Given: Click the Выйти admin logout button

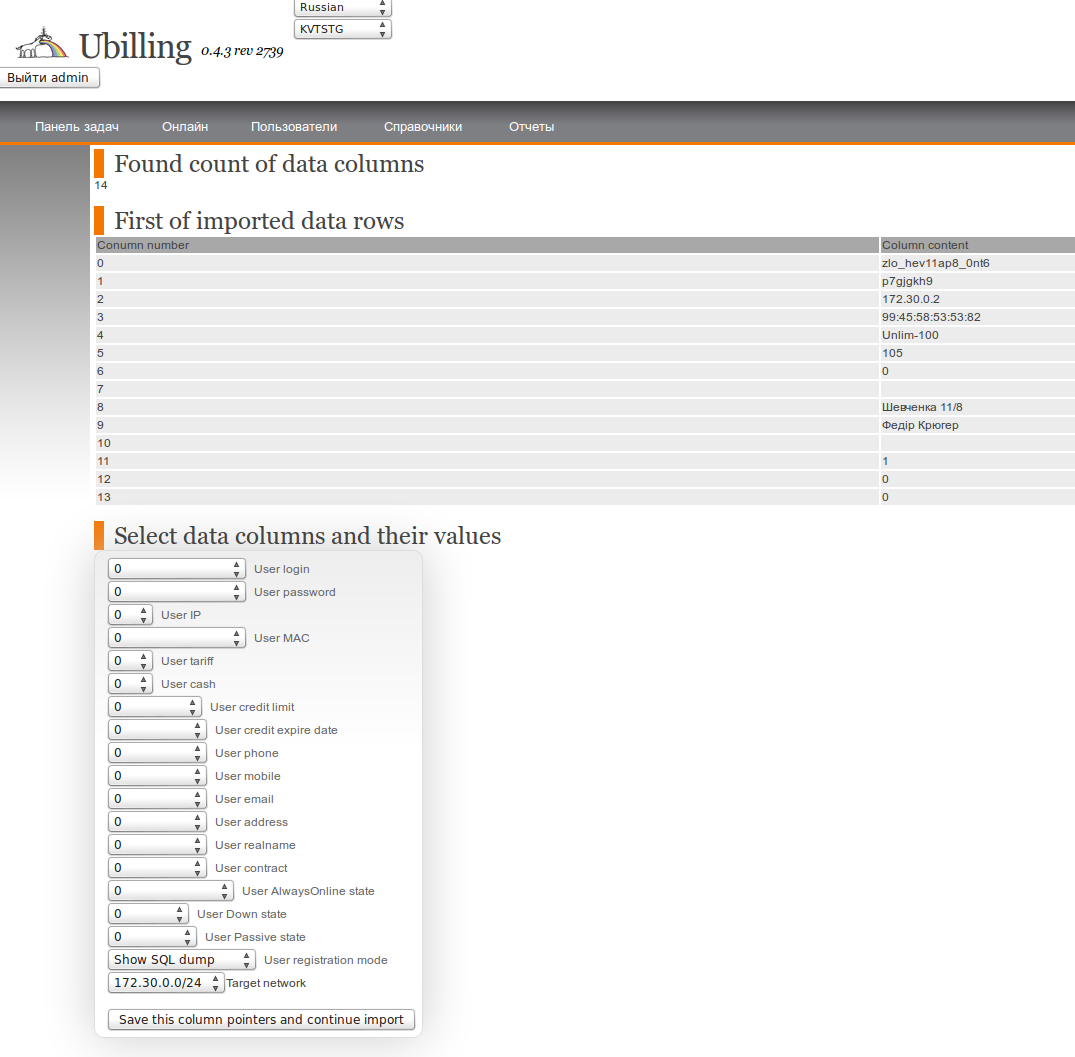Looking at the screenshot, I should pyautogui.click(x=49, y=78).
